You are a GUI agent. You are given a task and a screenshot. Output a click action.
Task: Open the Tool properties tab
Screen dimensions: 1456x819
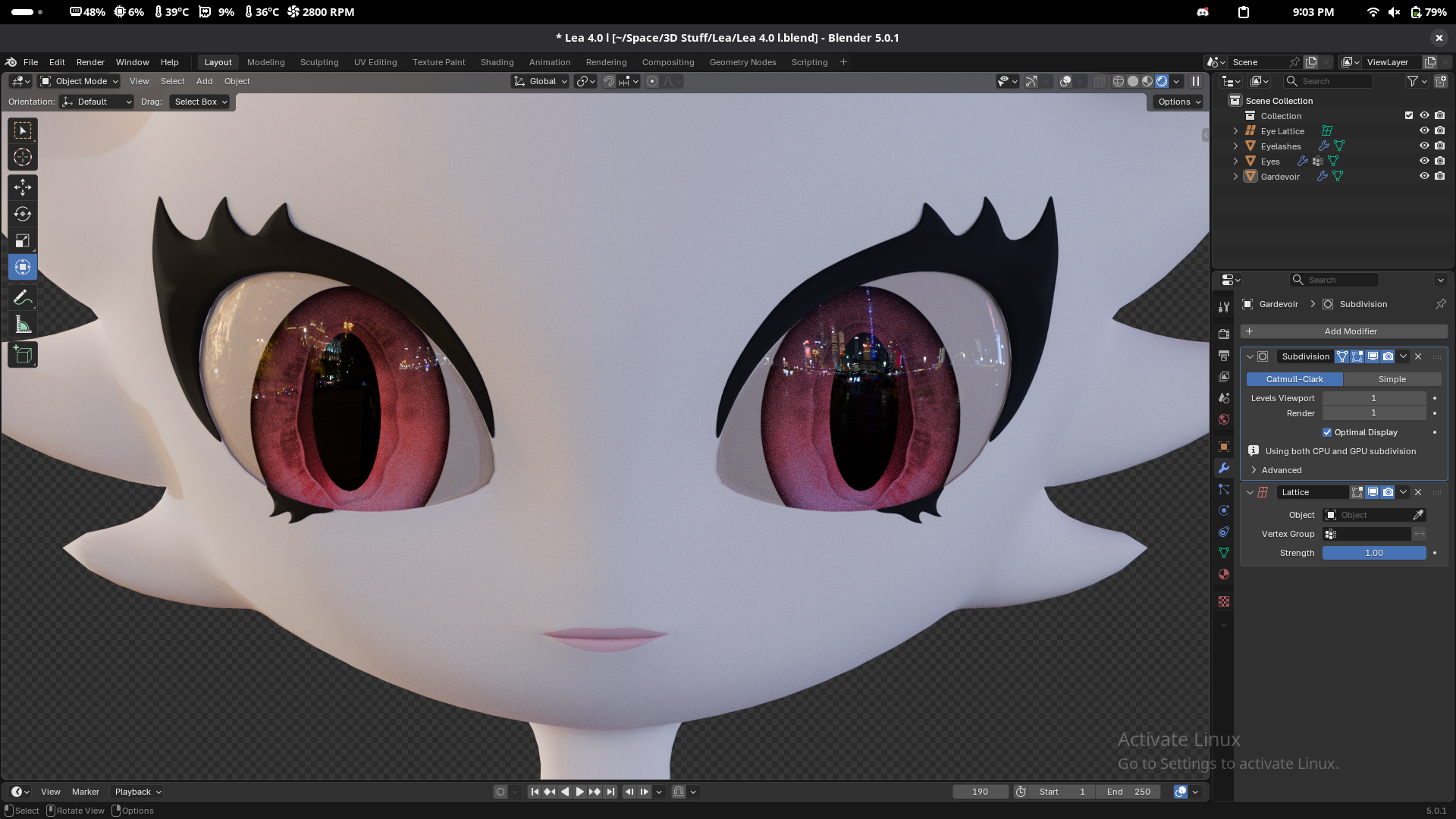pyautogui.click(x=1224, y=307)
